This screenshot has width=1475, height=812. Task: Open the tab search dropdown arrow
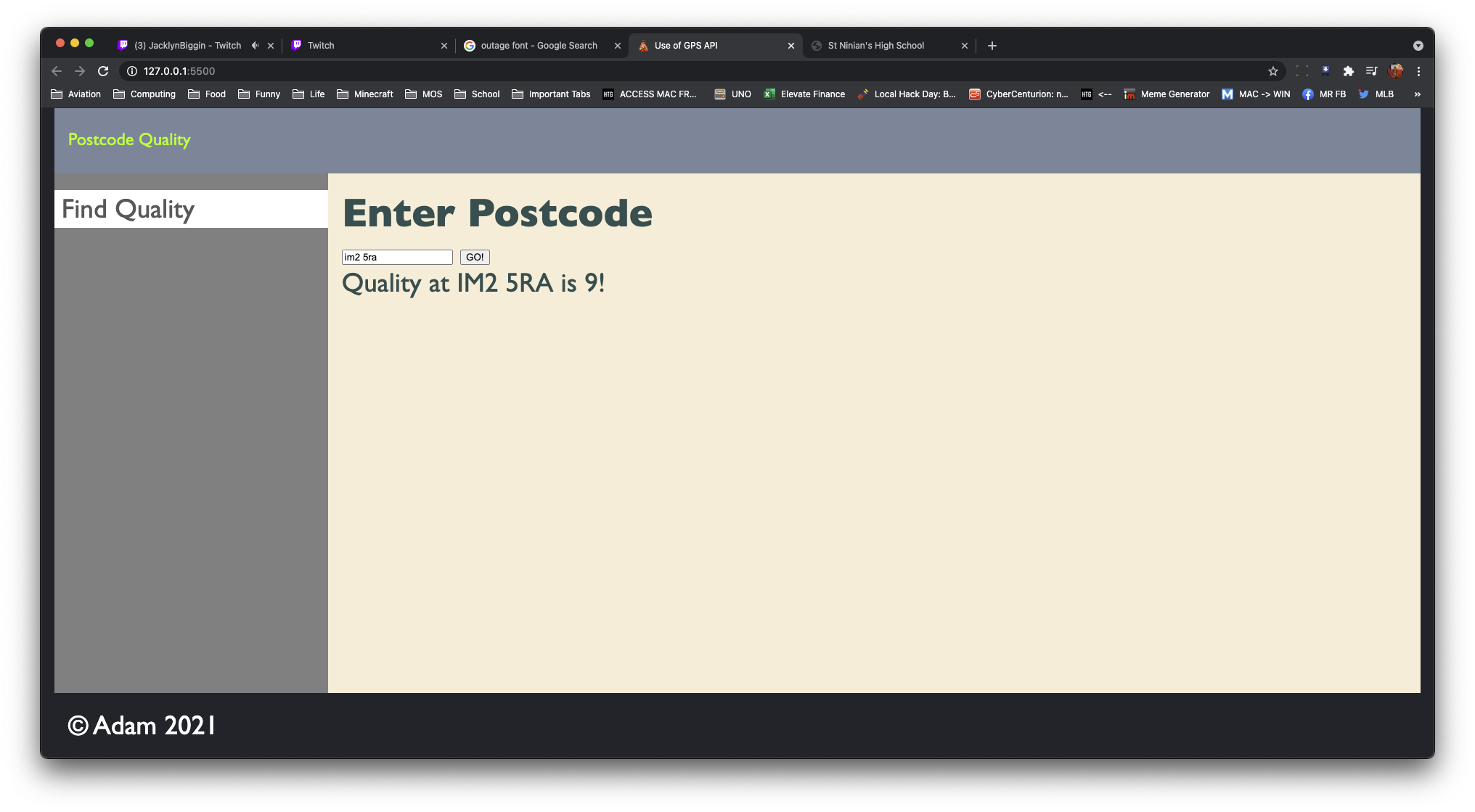click(1418, 46)
